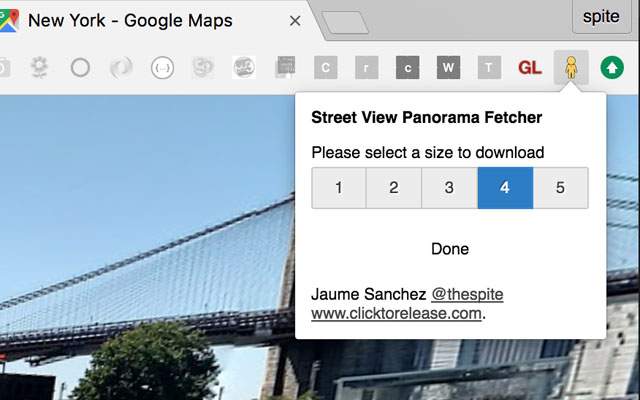Click the gray lowercase r extension icon
This screenshot has height=400, width=640.
pyautogui.click(x=367, y=67)
